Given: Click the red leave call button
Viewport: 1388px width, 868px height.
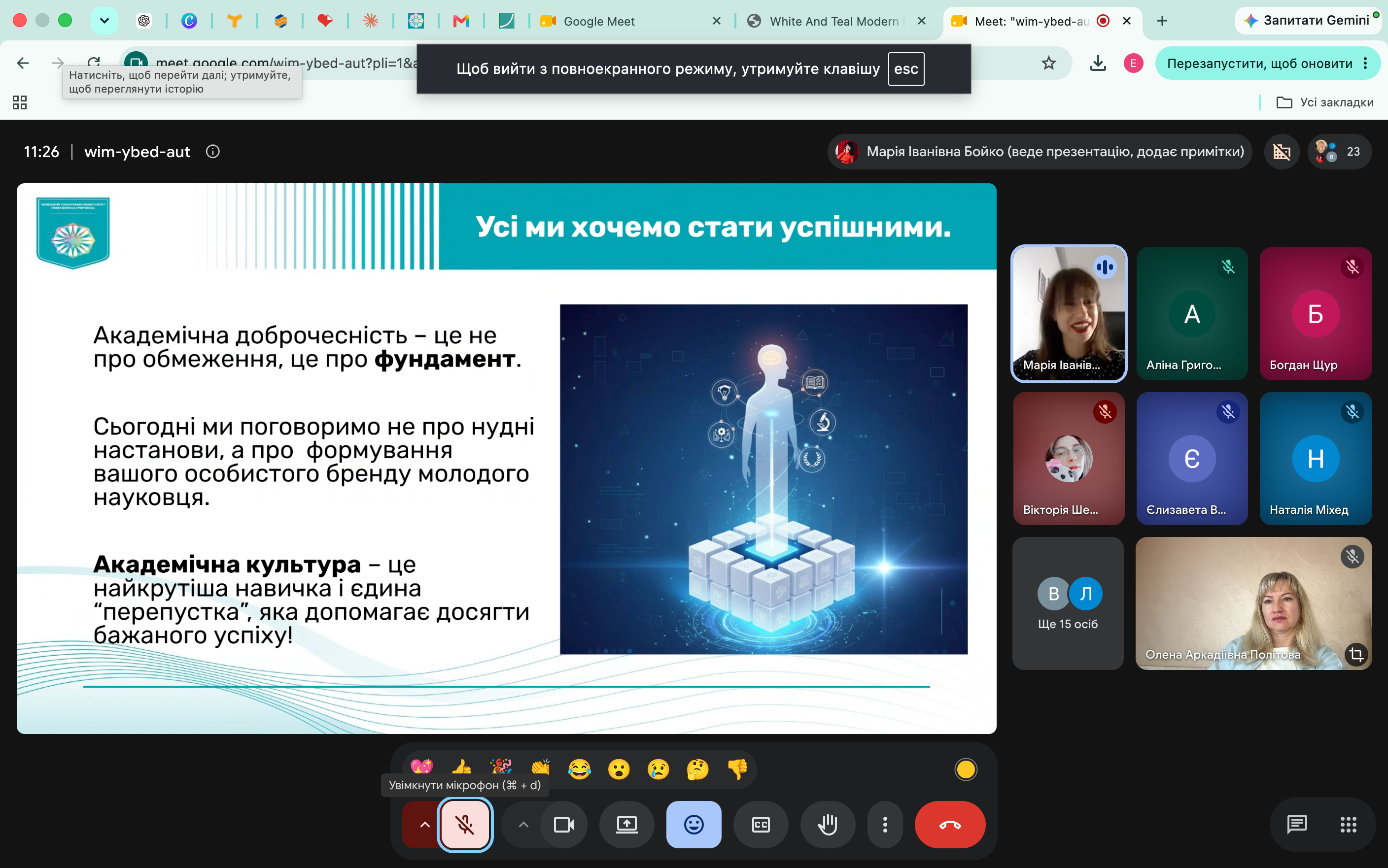Looking at the screenshot, I should (950, 824).
